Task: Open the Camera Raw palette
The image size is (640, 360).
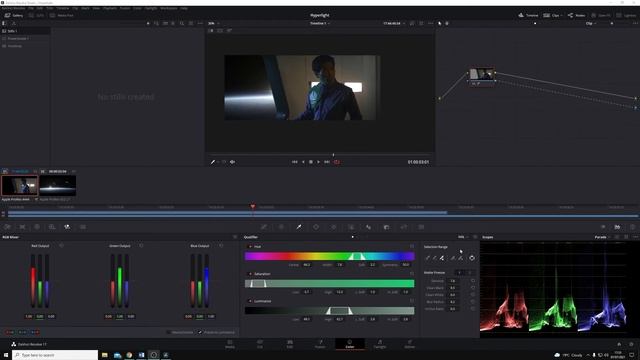Action: click(8, 227)
